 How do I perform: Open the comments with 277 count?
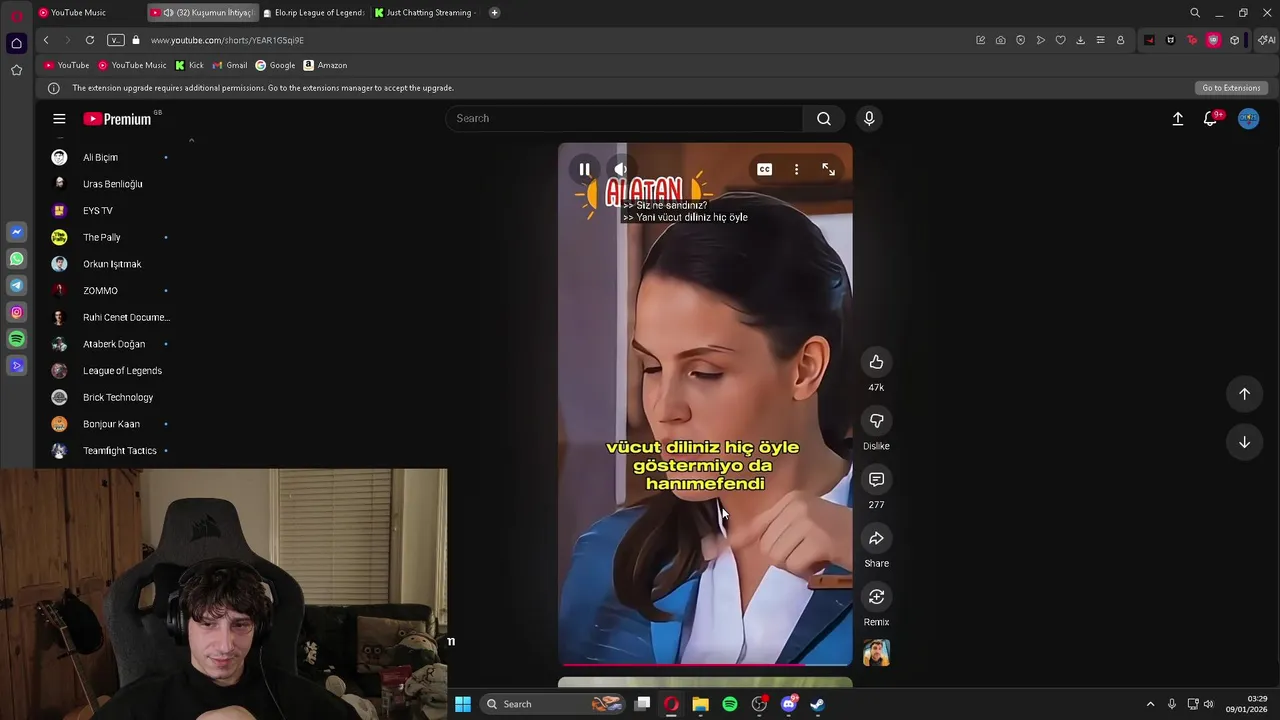click(x=876, y=479)
